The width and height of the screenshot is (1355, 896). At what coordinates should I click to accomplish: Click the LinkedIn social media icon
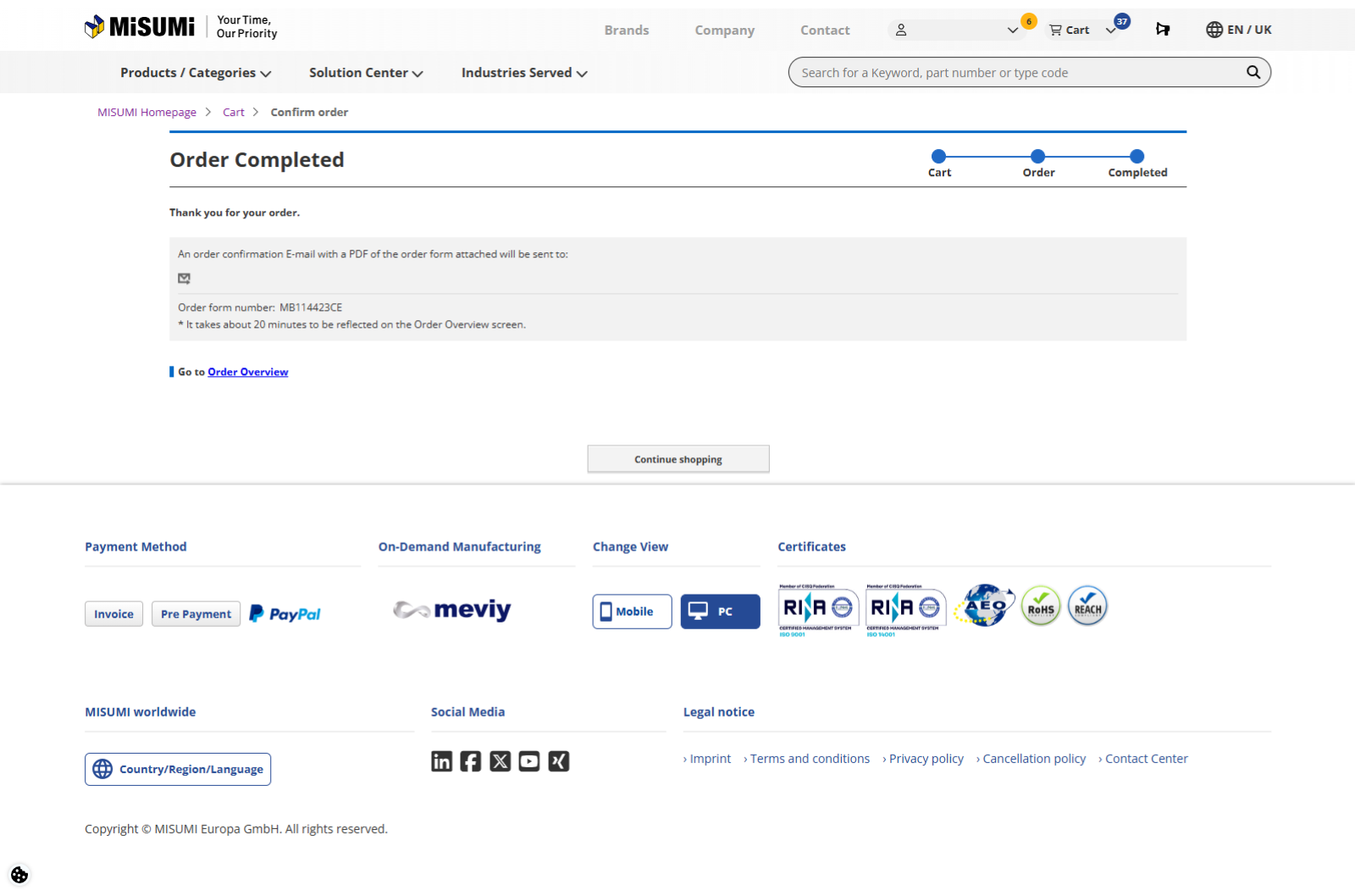point(441,761)
